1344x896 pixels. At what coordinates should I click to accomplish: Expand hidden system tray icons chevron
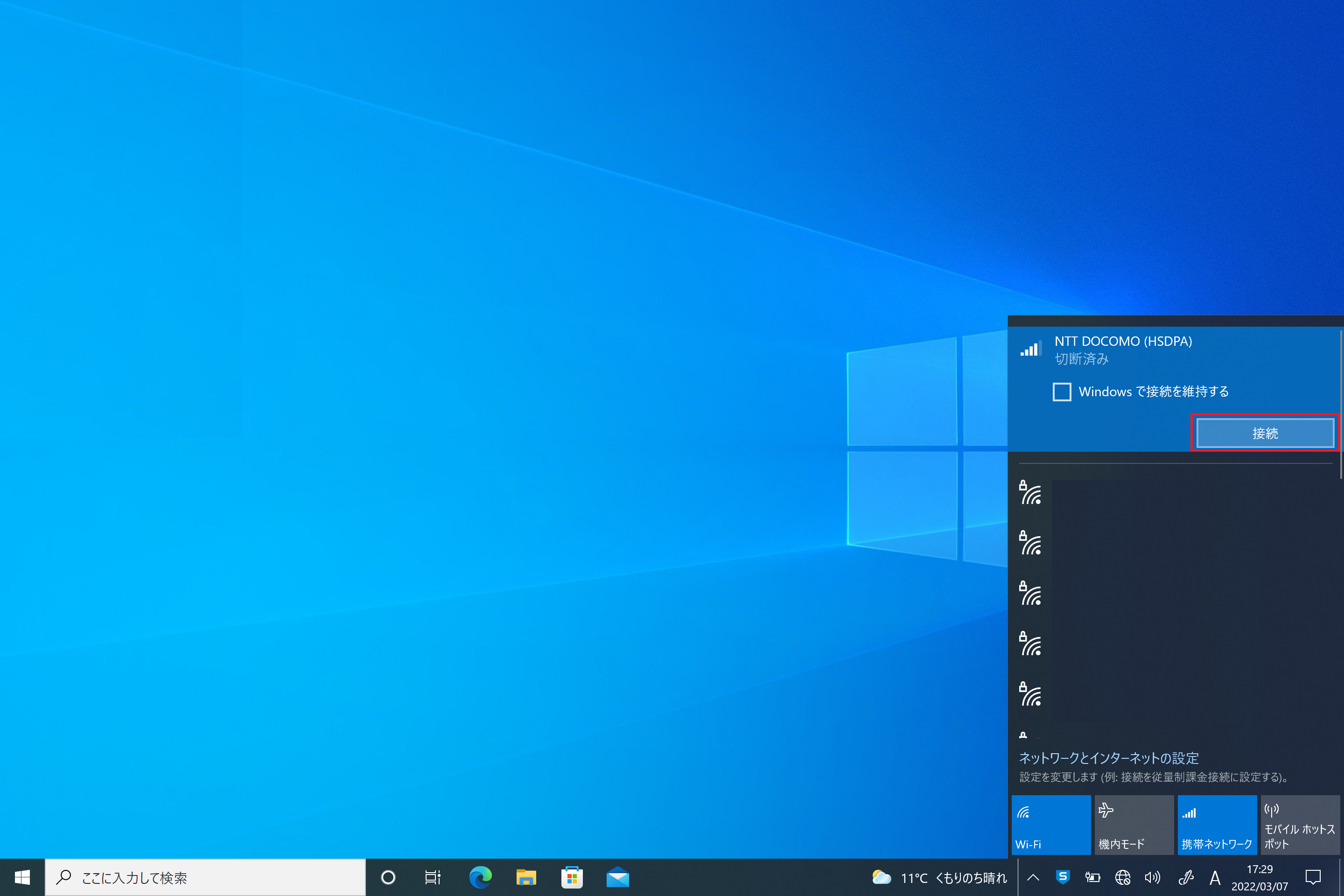[x=1033, y=877]
